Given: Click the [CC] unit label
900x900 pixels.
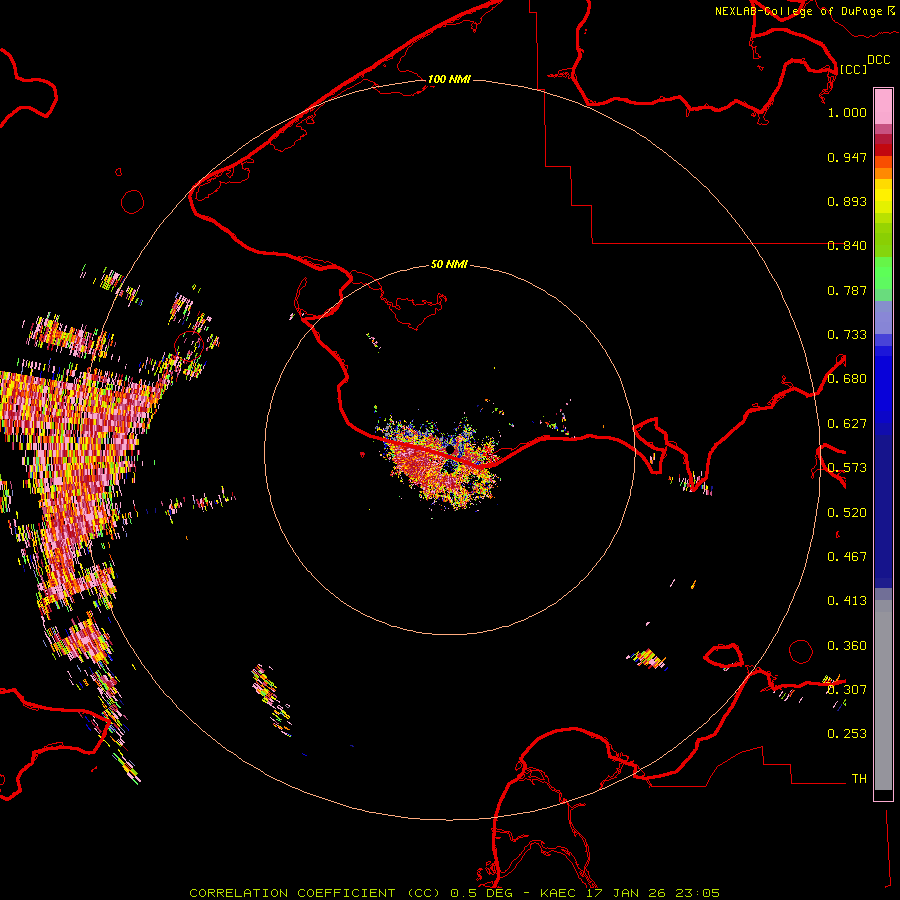Looking at the screenshot, I should click(853, 69).
